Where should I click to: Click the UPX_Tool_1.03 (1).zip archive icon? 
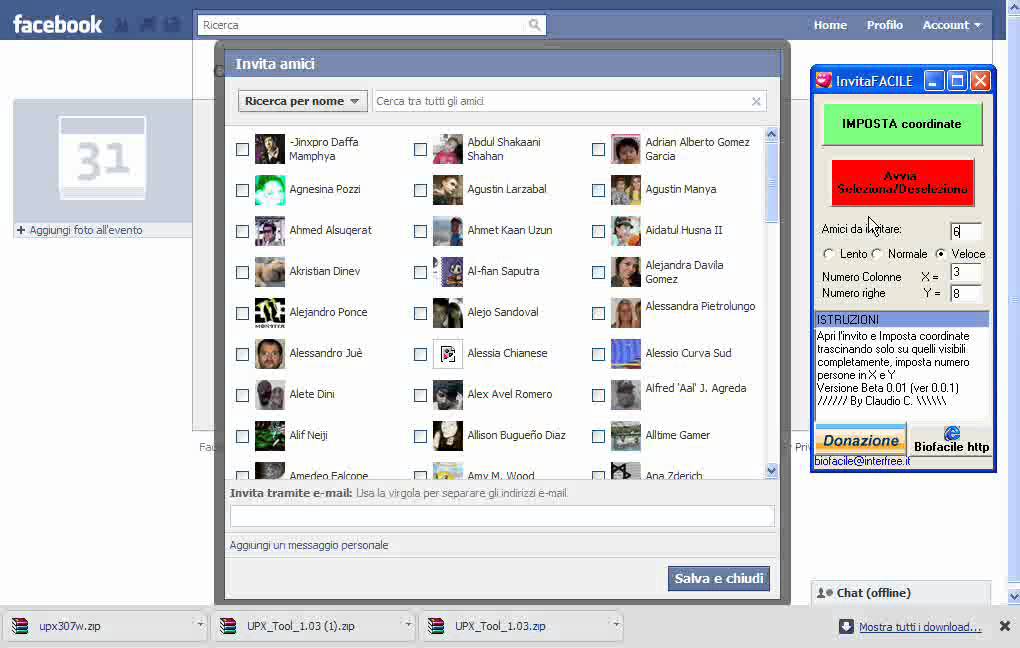point(228,626)
